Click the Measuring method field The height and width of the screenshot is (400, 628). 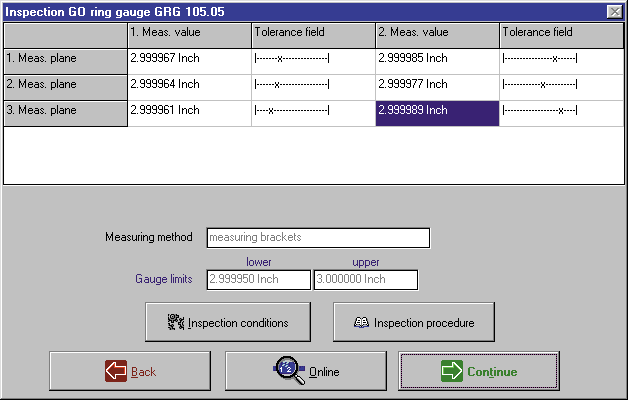click(318, 238)
